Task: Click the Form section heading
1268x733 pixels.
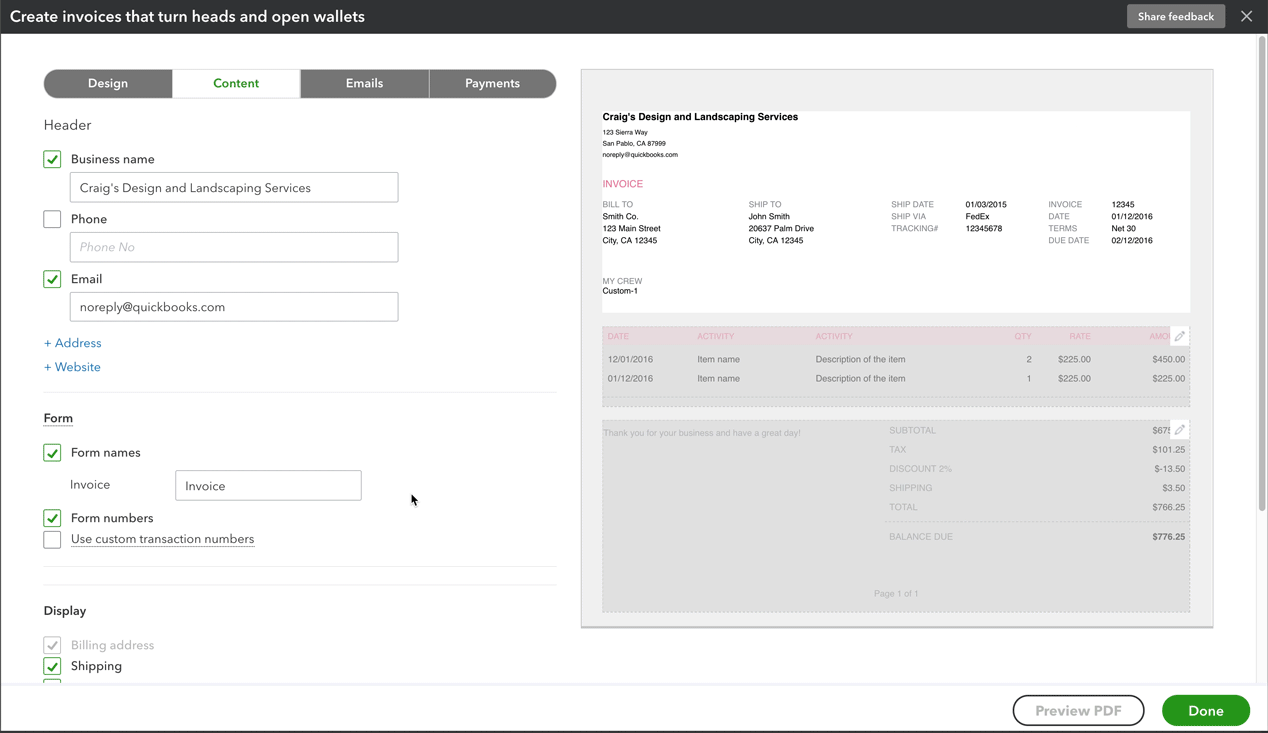Action: coord(58,418)
